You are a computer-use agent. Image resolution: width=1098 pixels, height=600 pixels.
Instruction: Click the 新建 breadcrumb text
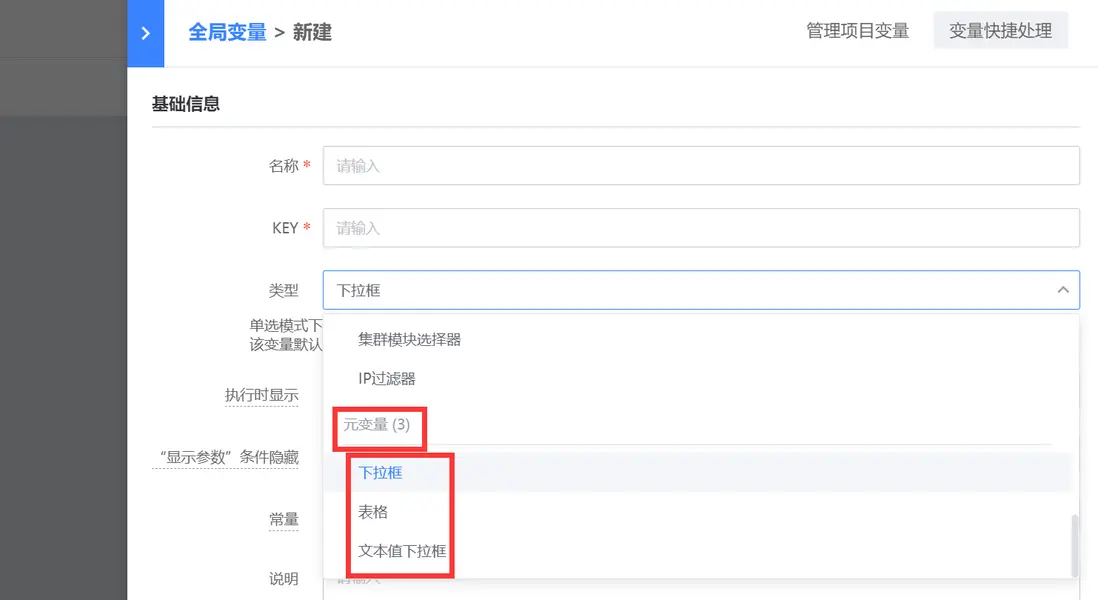point(312,32)
